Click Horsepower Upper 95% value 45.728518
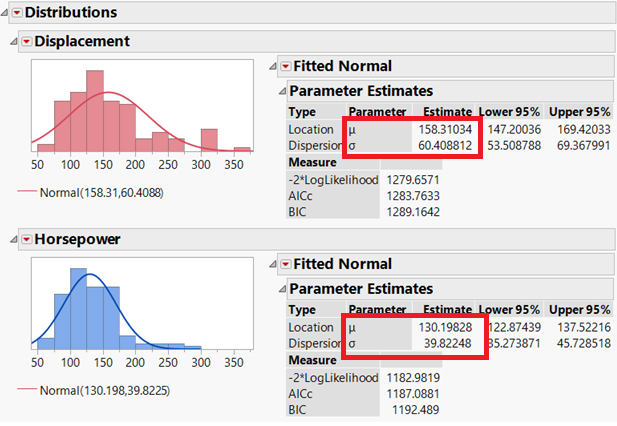Screen dimensions: 617x426 point(584,343)
